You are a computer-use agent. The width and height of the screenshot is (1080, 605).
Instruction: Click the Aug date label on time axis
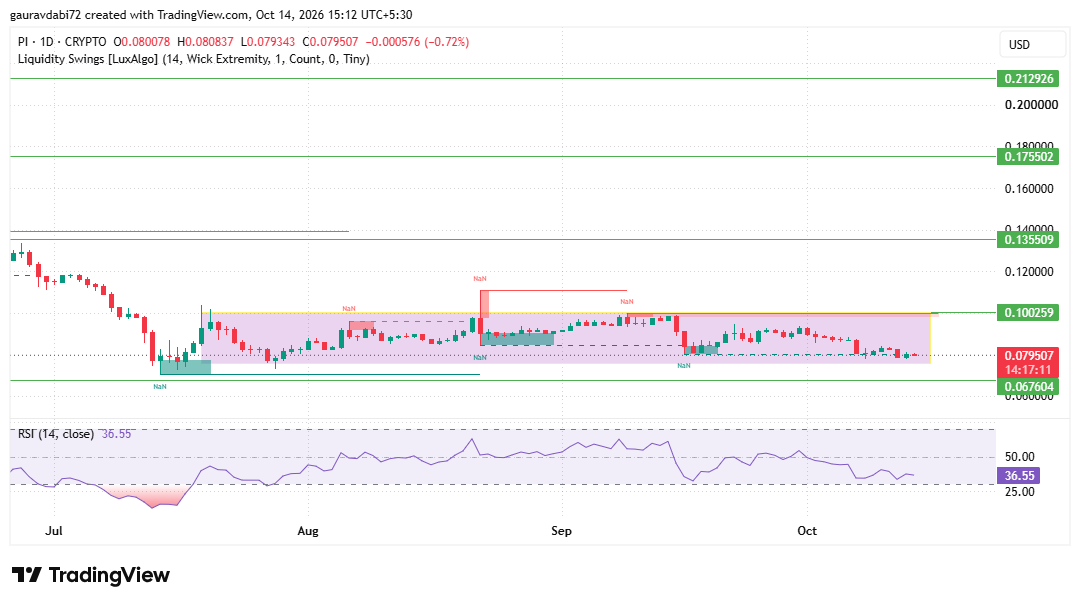pos(308,531)
